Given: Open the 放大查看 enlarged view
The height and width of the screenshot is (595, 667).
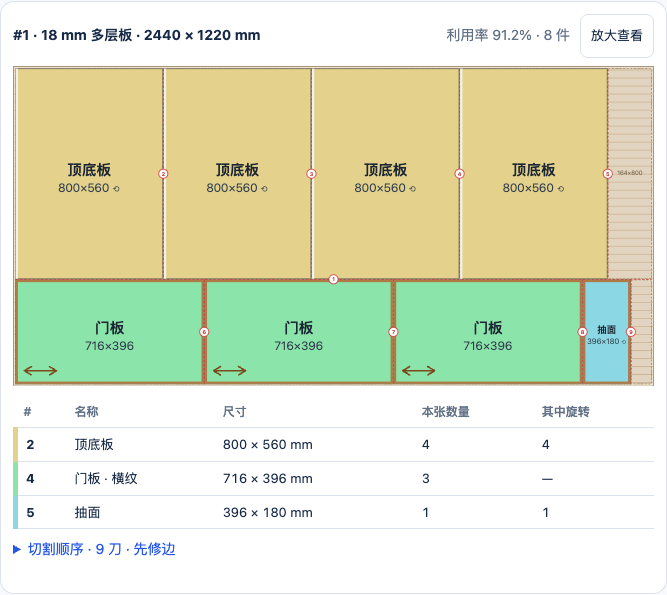Looking at the screenshot, I should coord(616,36).
